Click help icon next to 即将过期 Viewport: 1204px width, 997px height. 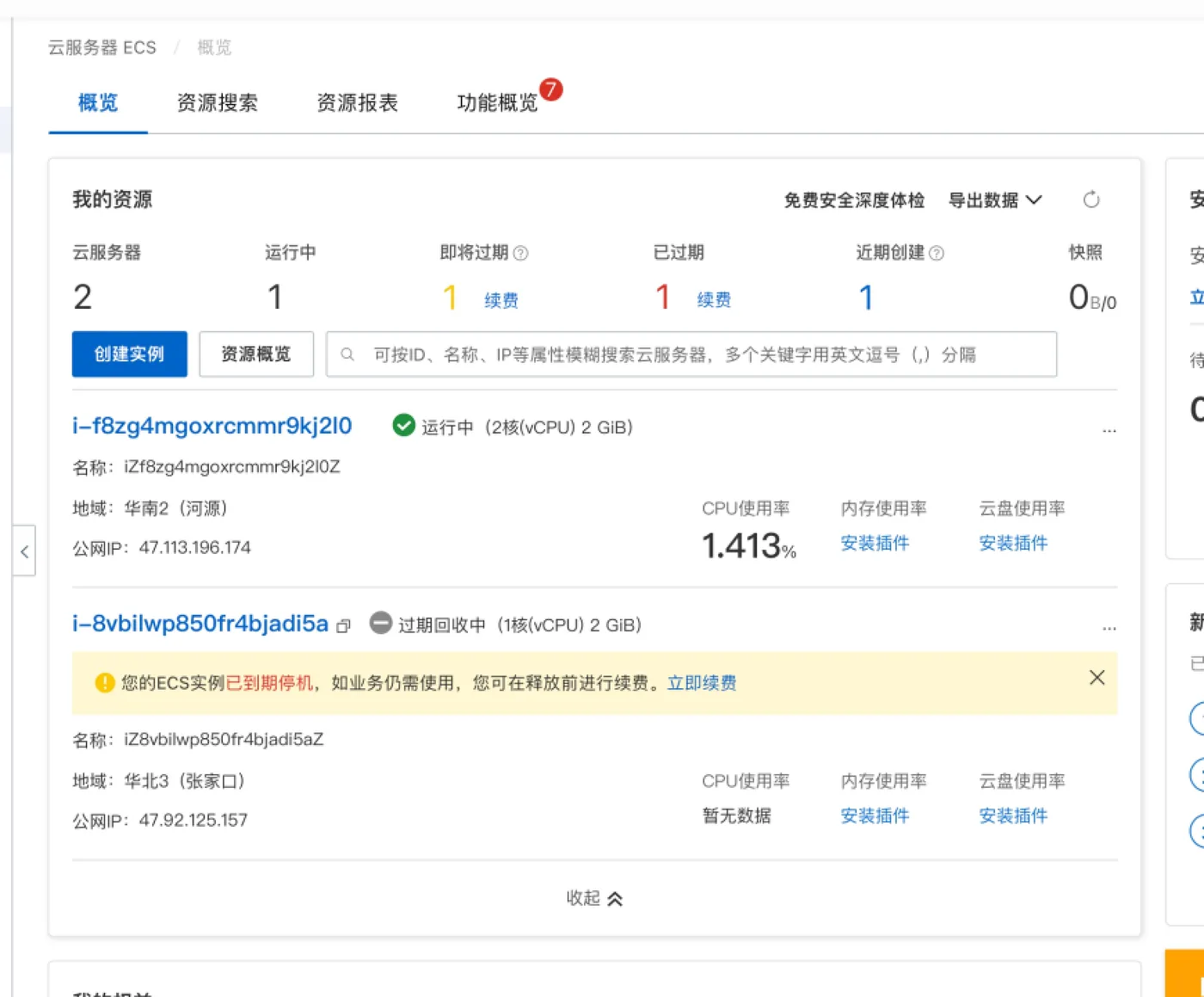tap(520, 253)
